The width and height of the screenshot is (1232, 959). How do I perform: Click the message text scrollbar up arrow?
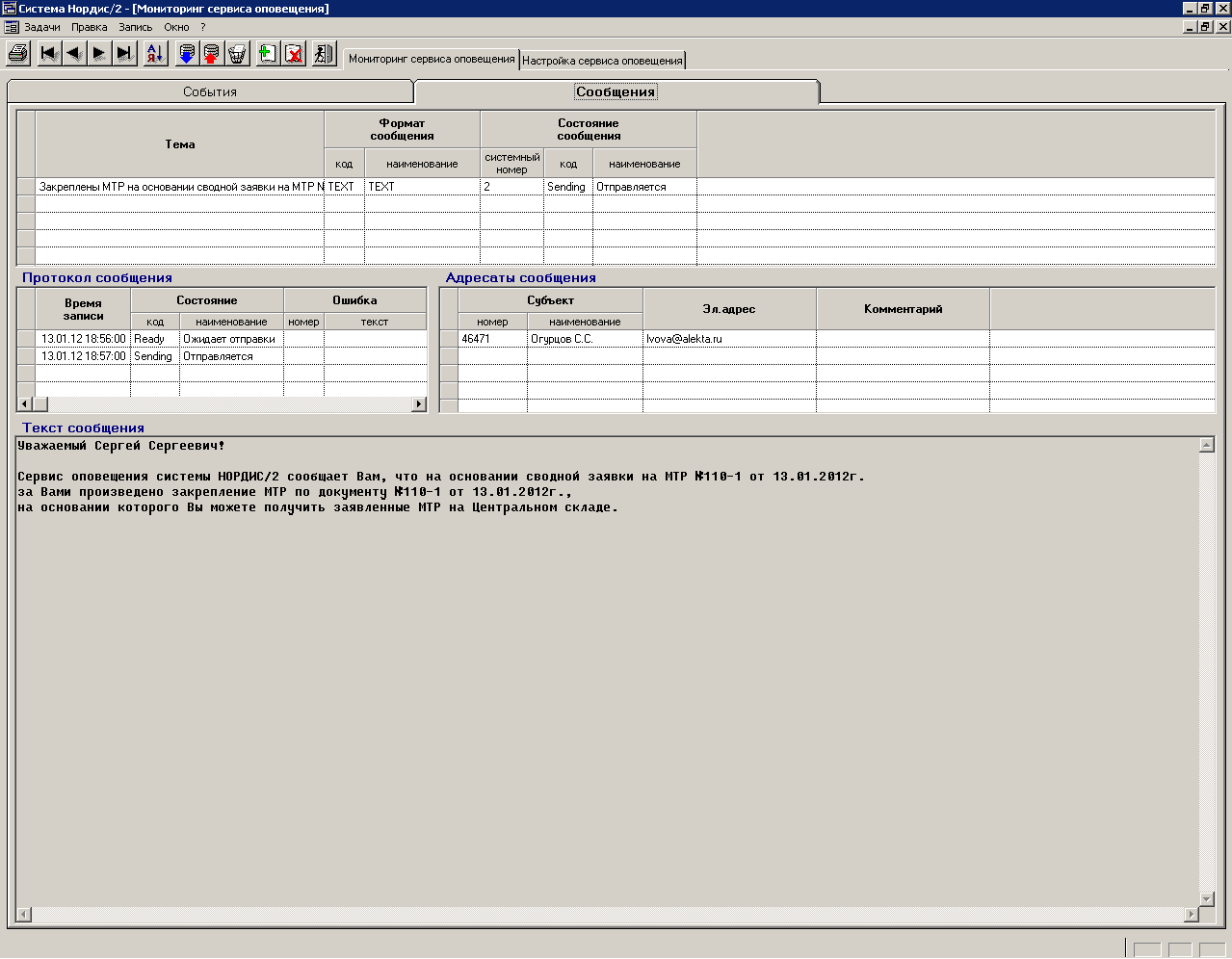point(1206,445)
